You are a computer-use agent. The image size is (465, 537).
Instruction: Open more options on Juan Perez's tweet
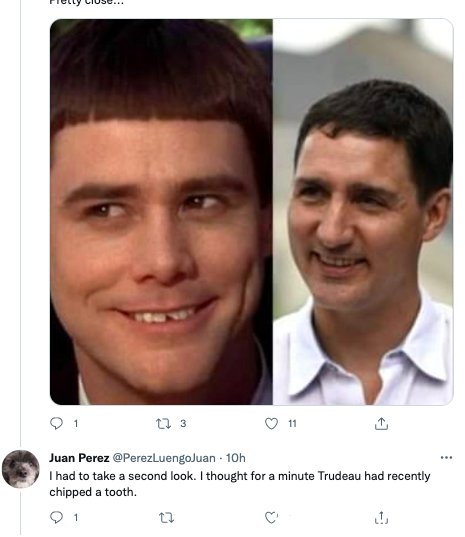point(446,458)
